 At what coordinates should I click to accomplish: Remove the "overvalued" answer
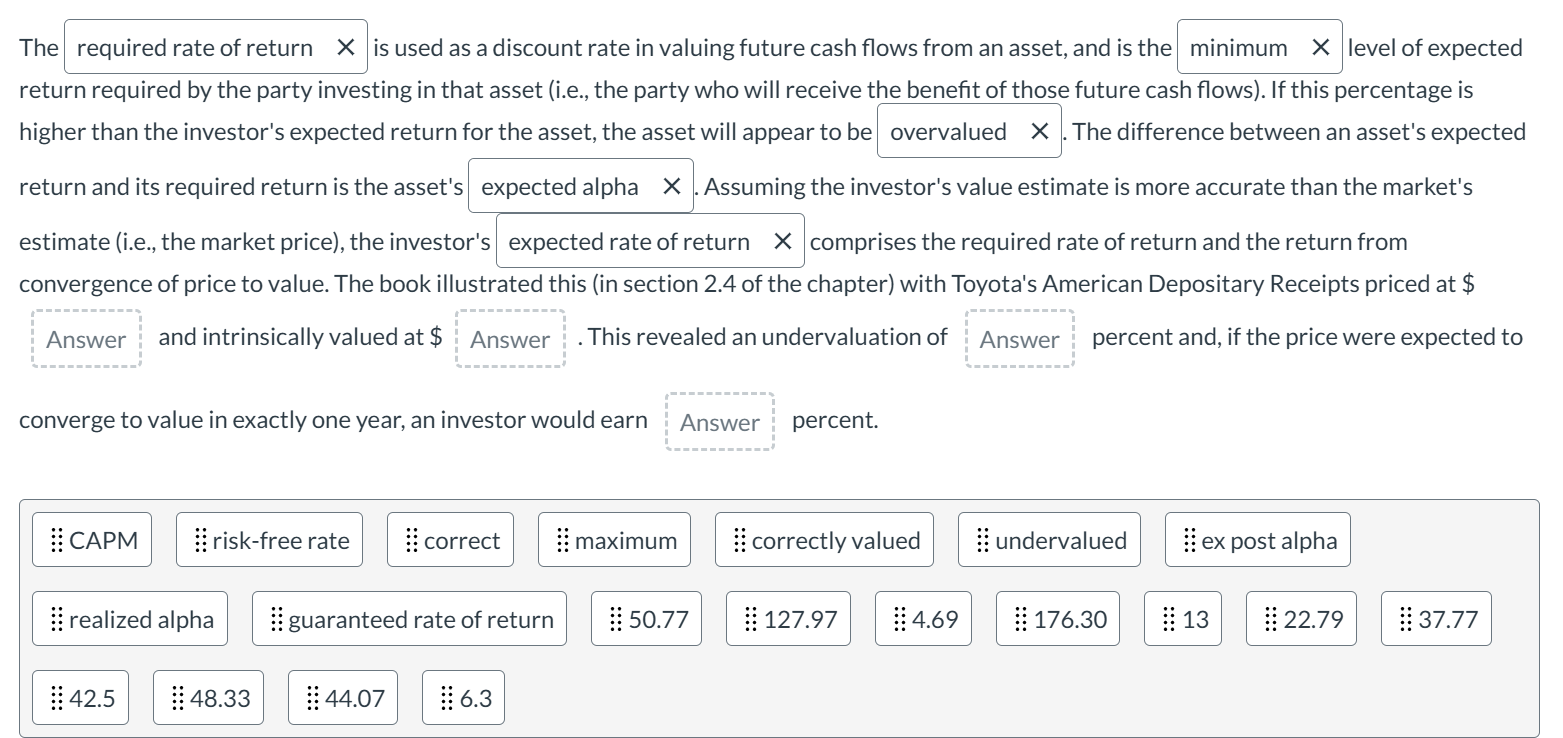pyautogui.click(x=1042, y=130)
